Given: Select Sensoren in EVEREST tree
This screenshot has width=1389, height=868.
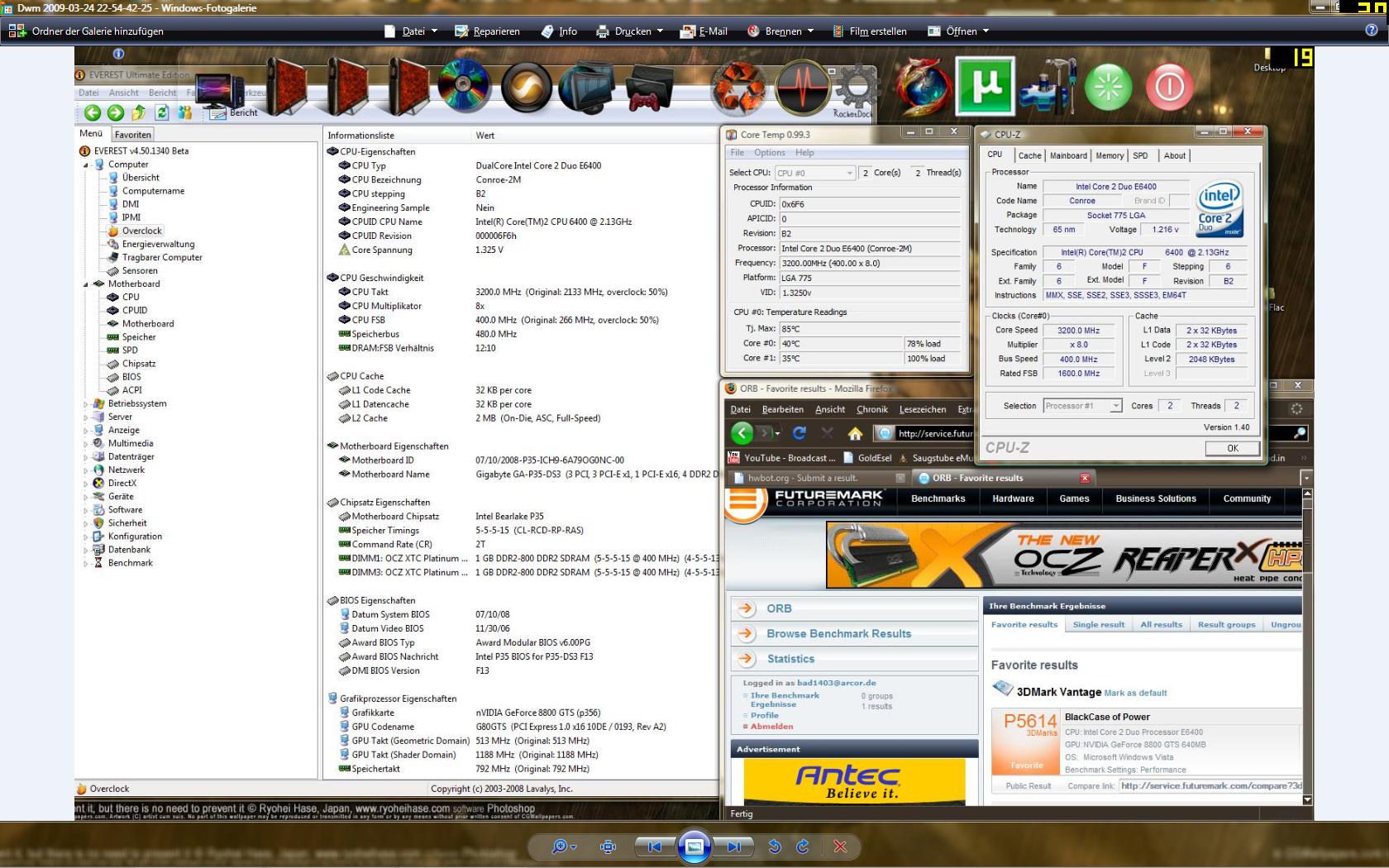Looking at the screenshot, I should click(x=140, y=270).
